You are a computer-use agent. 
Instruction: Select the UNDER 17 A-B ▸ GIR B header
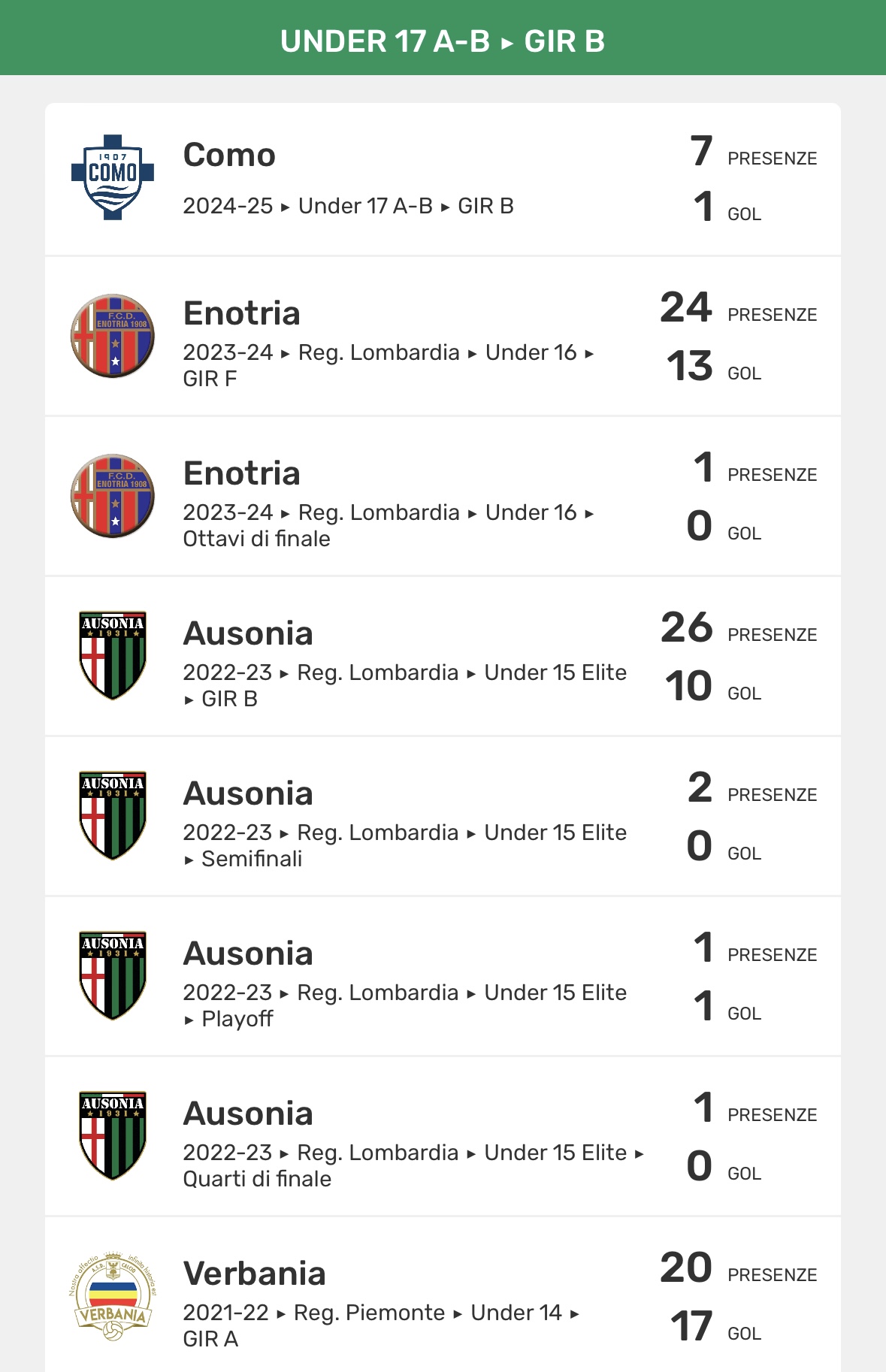pyautogui.click(x=443, y=41)
